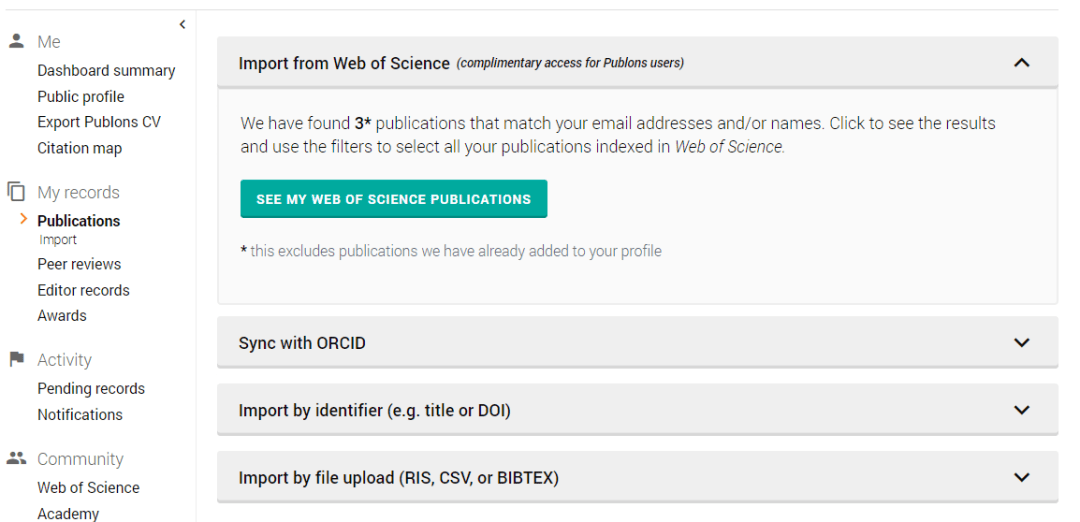
Task: Open Pending records under Activity
Action: pyautogui.click(x=91, y=388)
